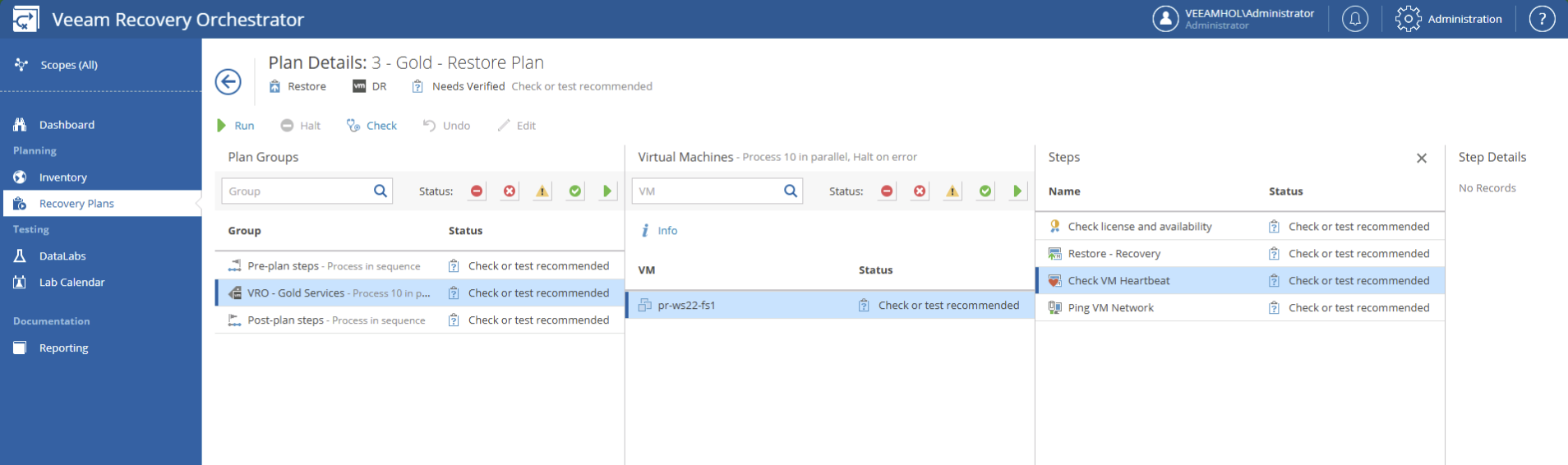Toggle Virtual Machines error status filter
Image resolution: width=1568 pixels, height=465 pixels.
tap(920, 191)
